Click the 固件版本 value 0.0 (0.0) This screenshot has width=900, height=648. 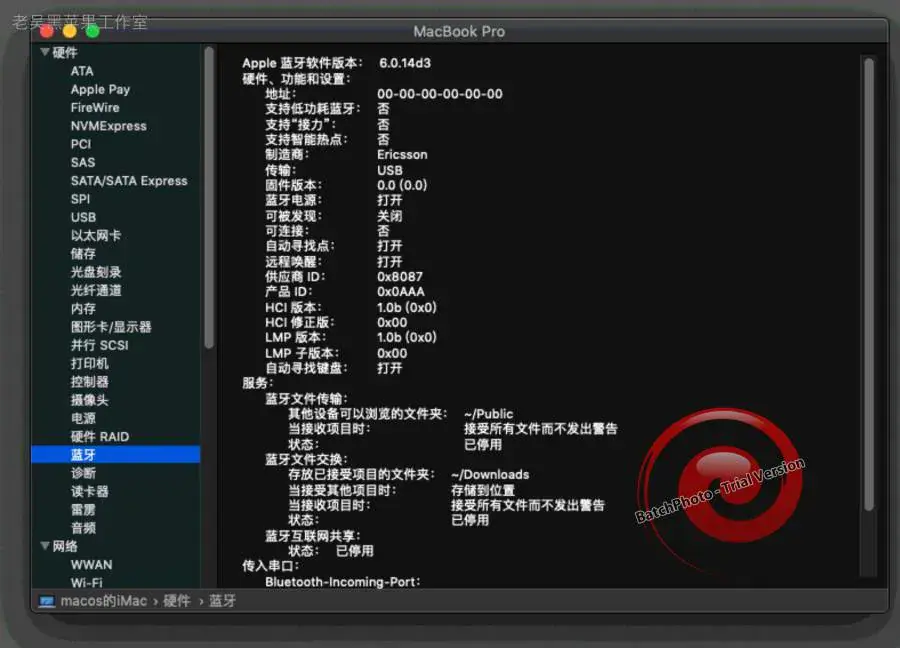point(402,185)
